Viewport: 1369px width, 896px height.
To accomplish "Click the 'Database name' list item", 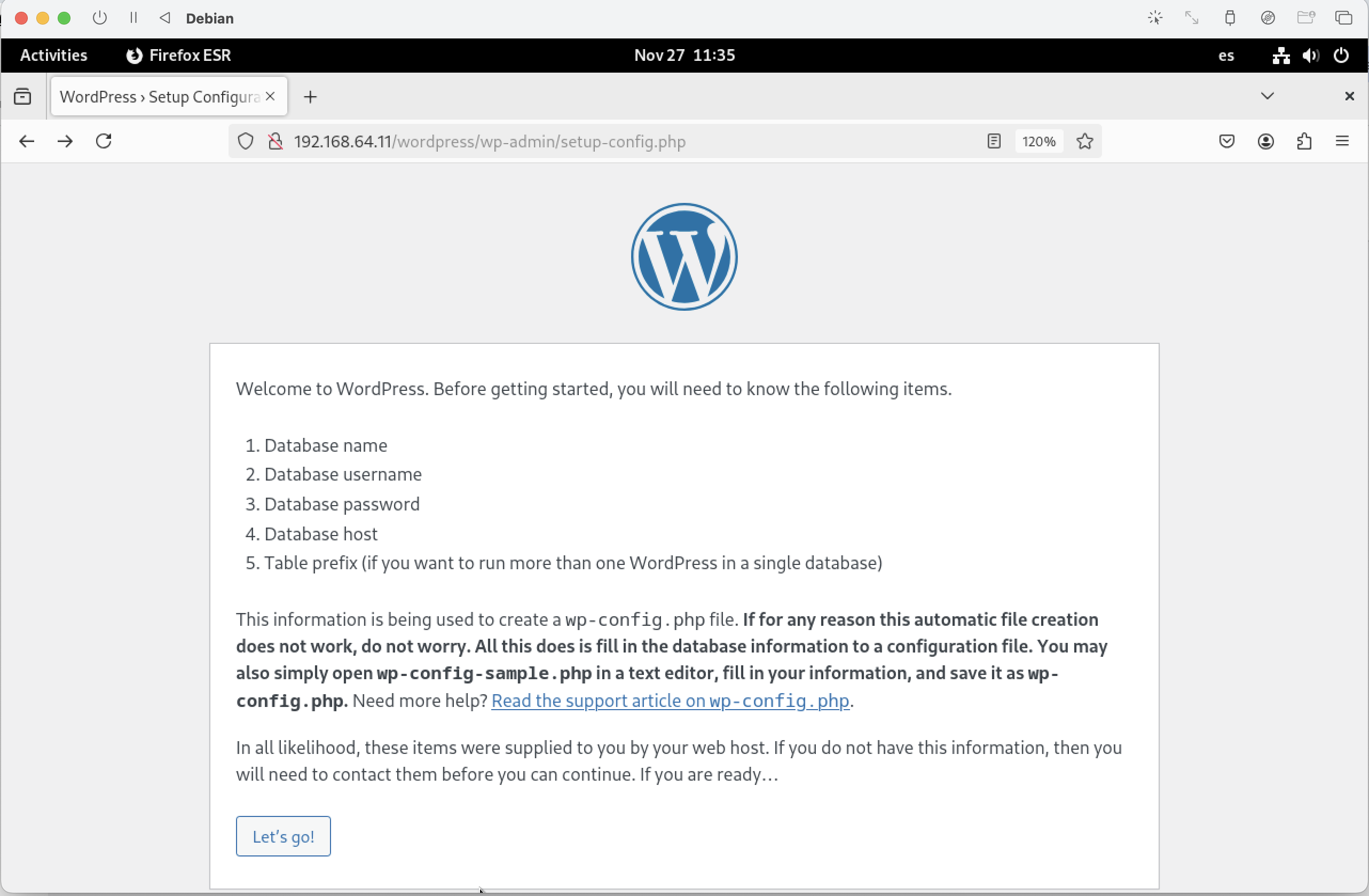I will (326, 445).
